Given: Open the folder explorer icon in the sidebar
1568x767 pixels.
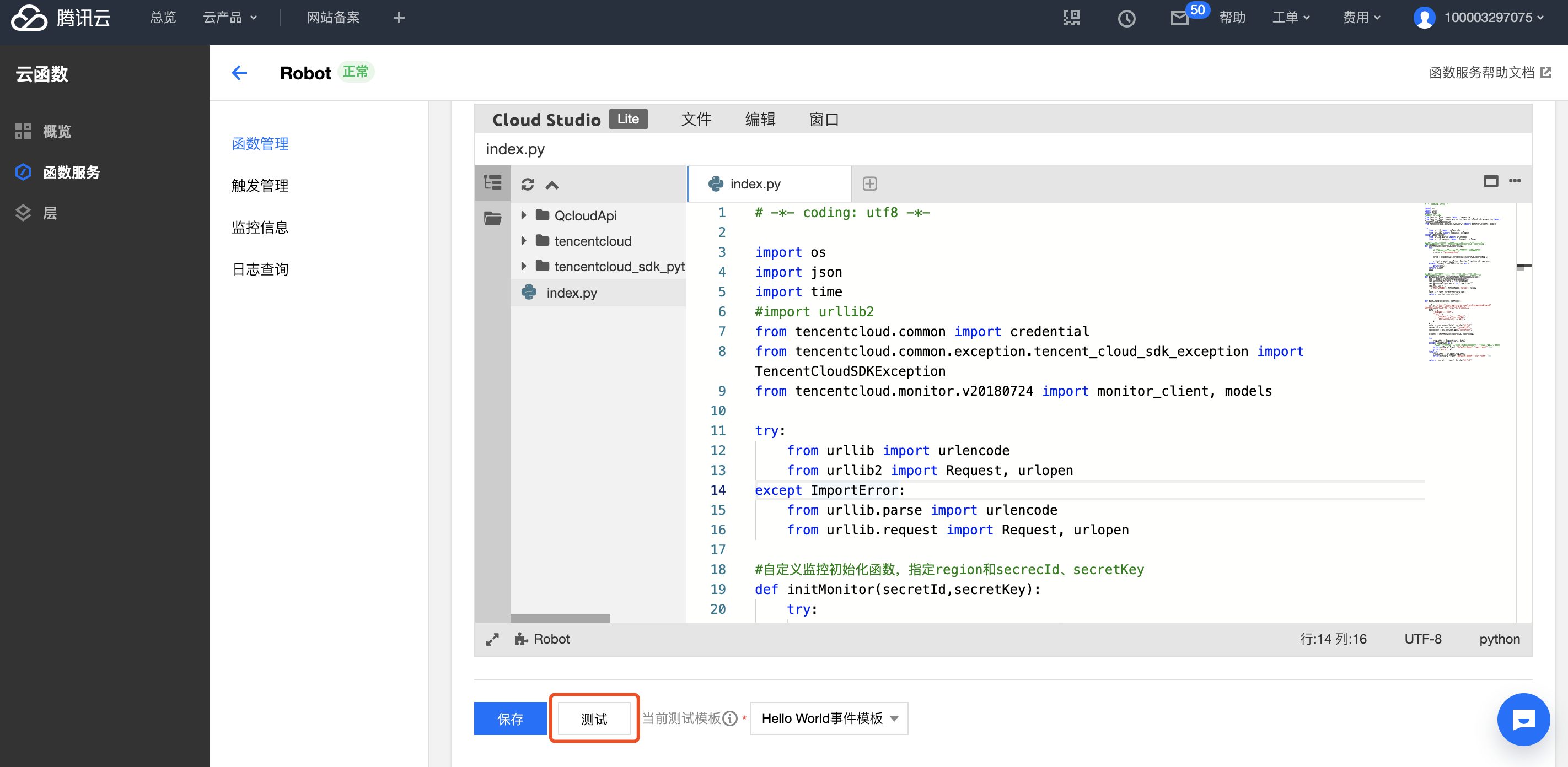Looking at the screenshot, I should [x=492, y=218].
